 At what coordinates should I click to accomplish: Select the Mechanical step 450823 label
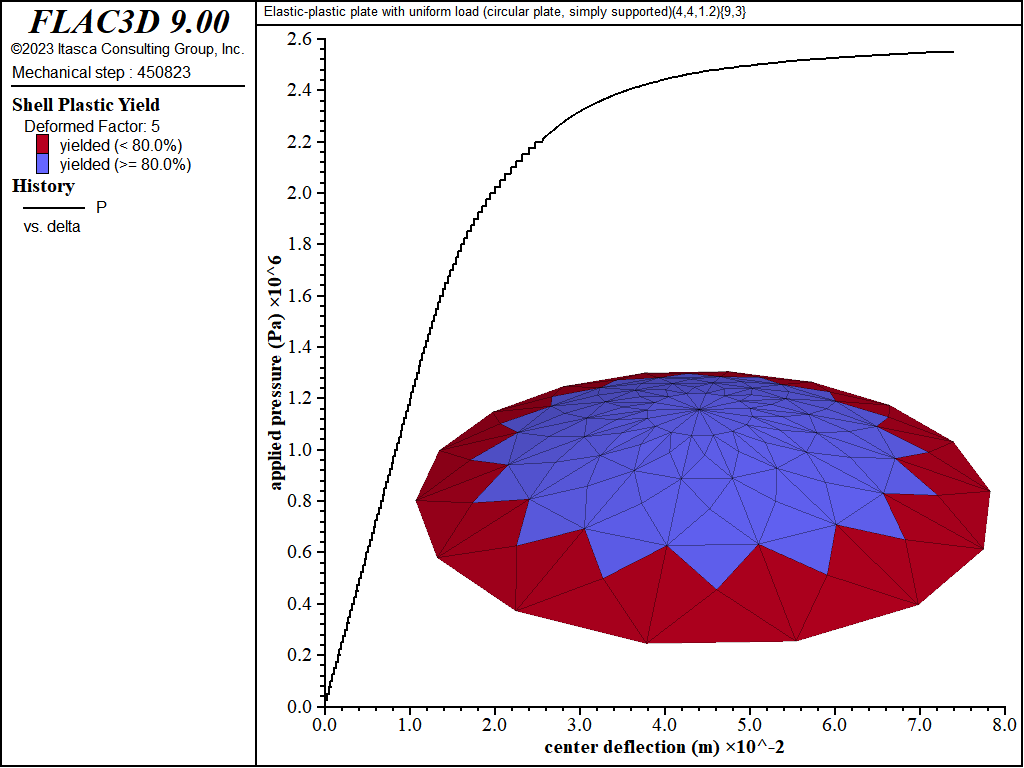[x=101, y=72]
